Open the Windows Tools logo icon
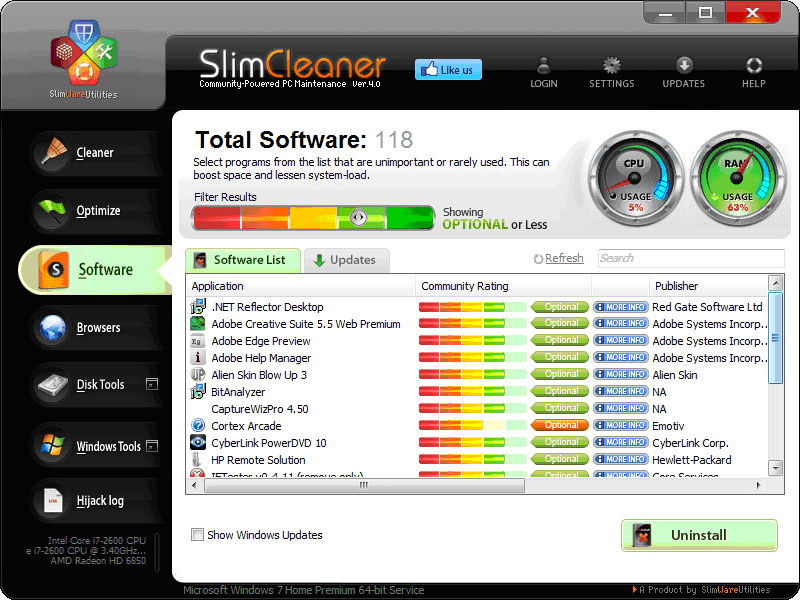 coord(53,444)
